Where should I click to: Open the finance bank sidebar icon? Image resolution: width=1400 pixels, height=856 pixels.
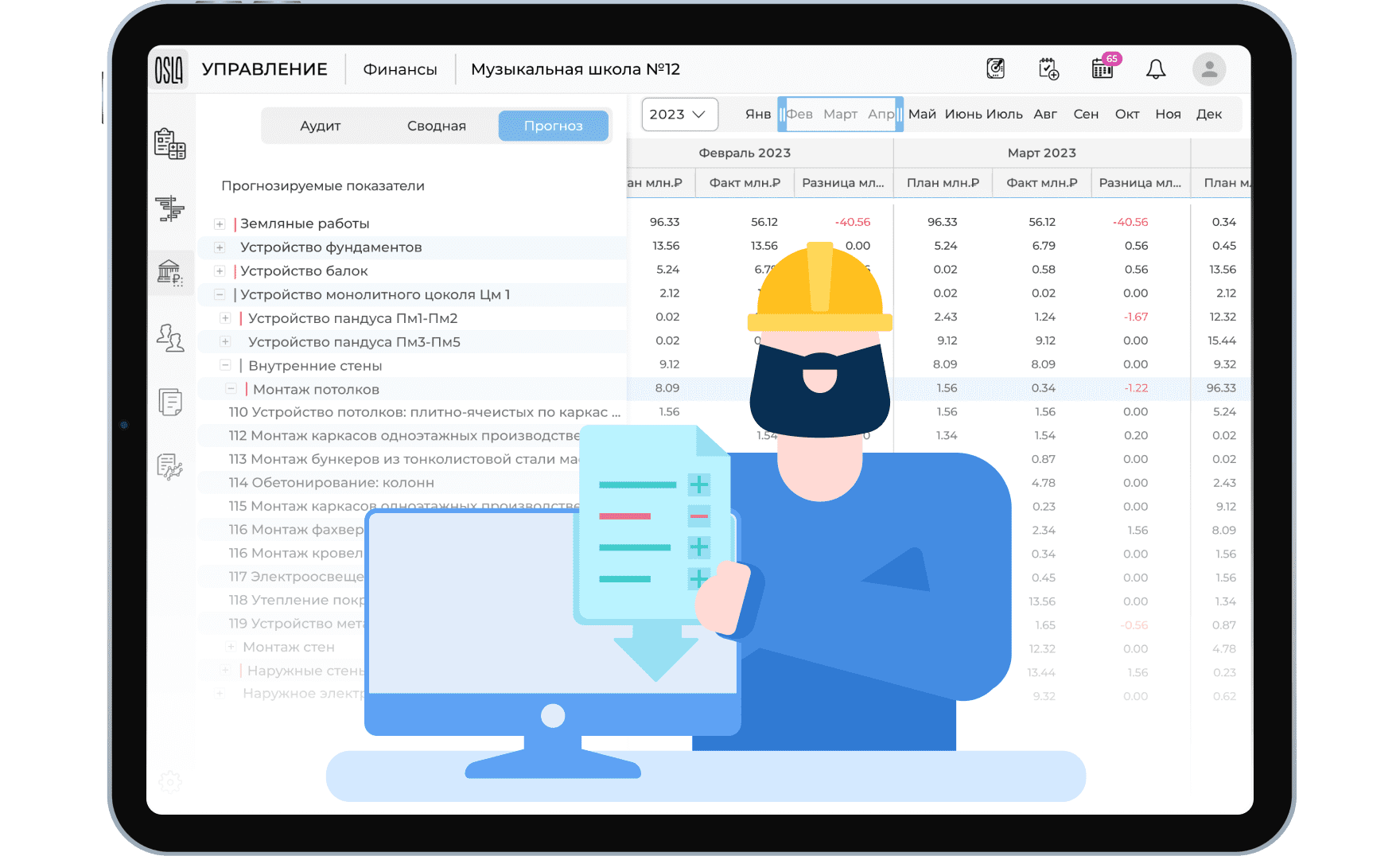169,273
